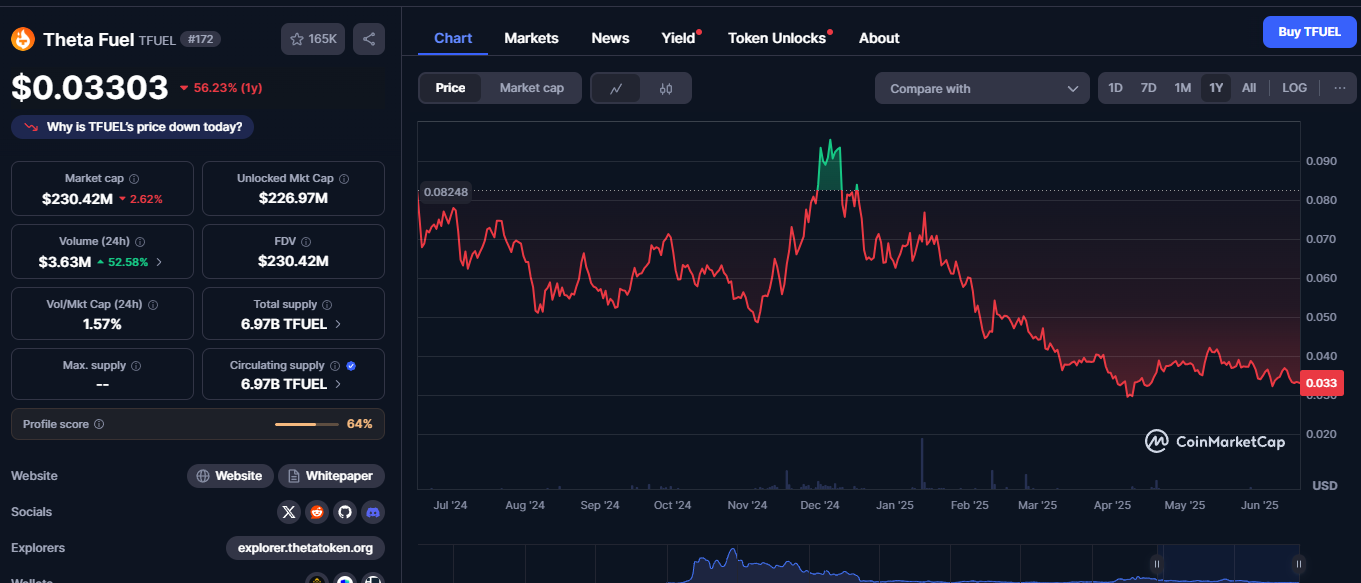1361x583 pixels.
Task: Open the Token Unlocks tab
Action: [779, 38]
